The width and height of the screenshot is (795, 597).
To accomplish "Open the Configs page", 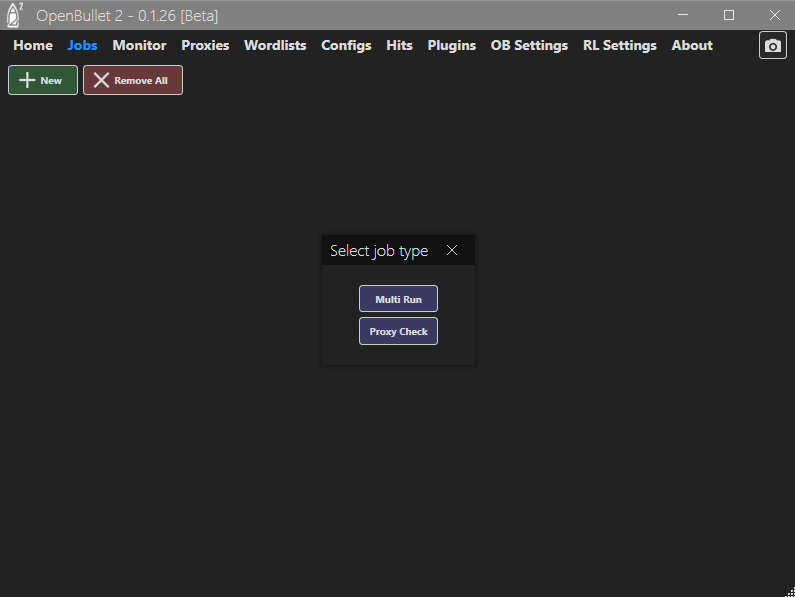I will click(x=346, y=46).
